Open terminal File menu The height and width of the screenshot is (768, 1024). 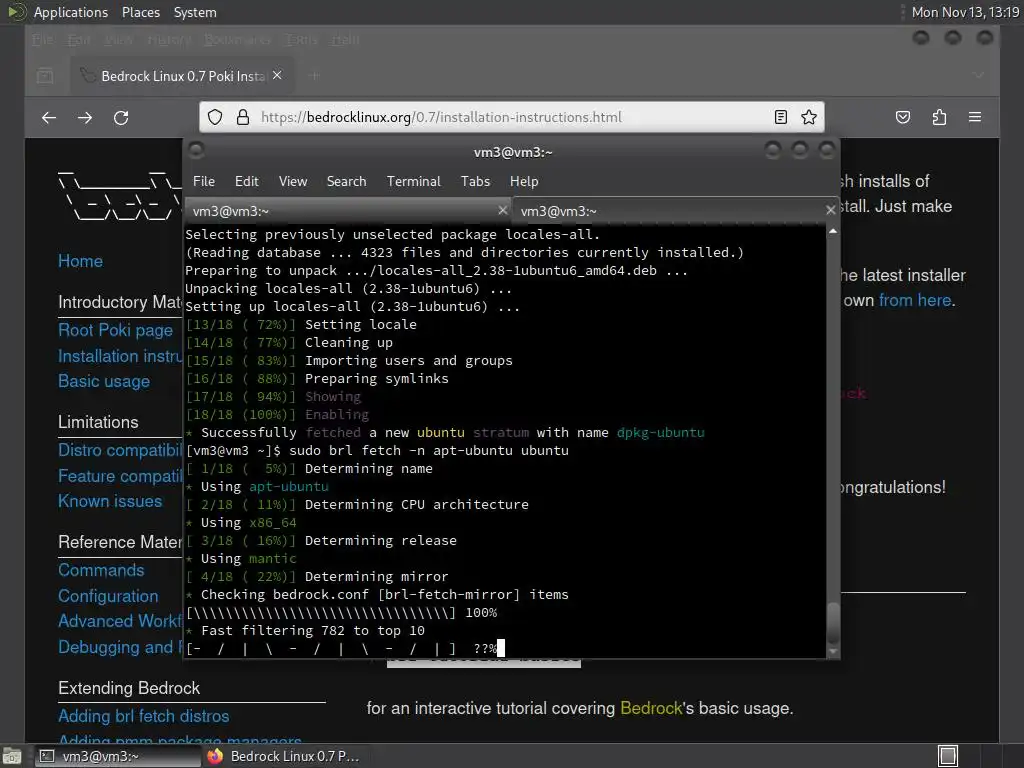click(x=204, y=182)
